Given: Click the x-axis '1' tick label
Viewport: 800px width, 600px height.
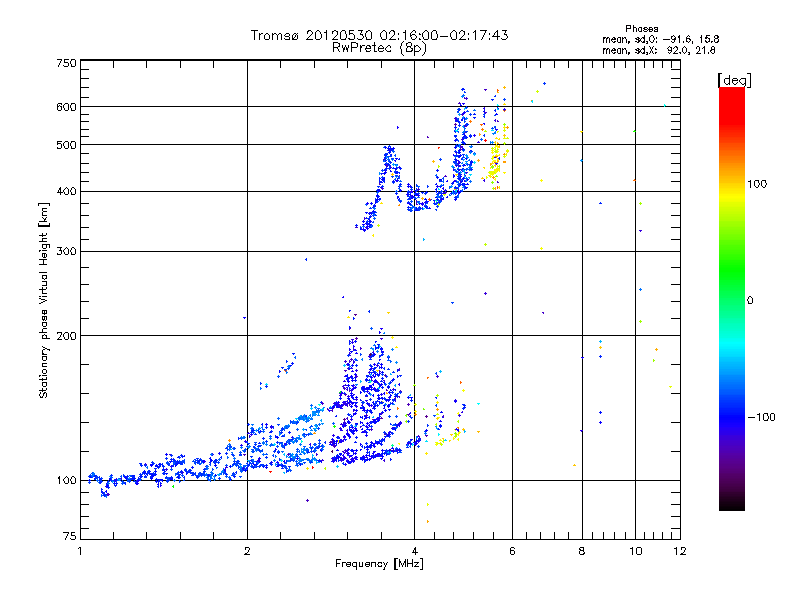Looking at the screenshot, I should pos(81,551).
